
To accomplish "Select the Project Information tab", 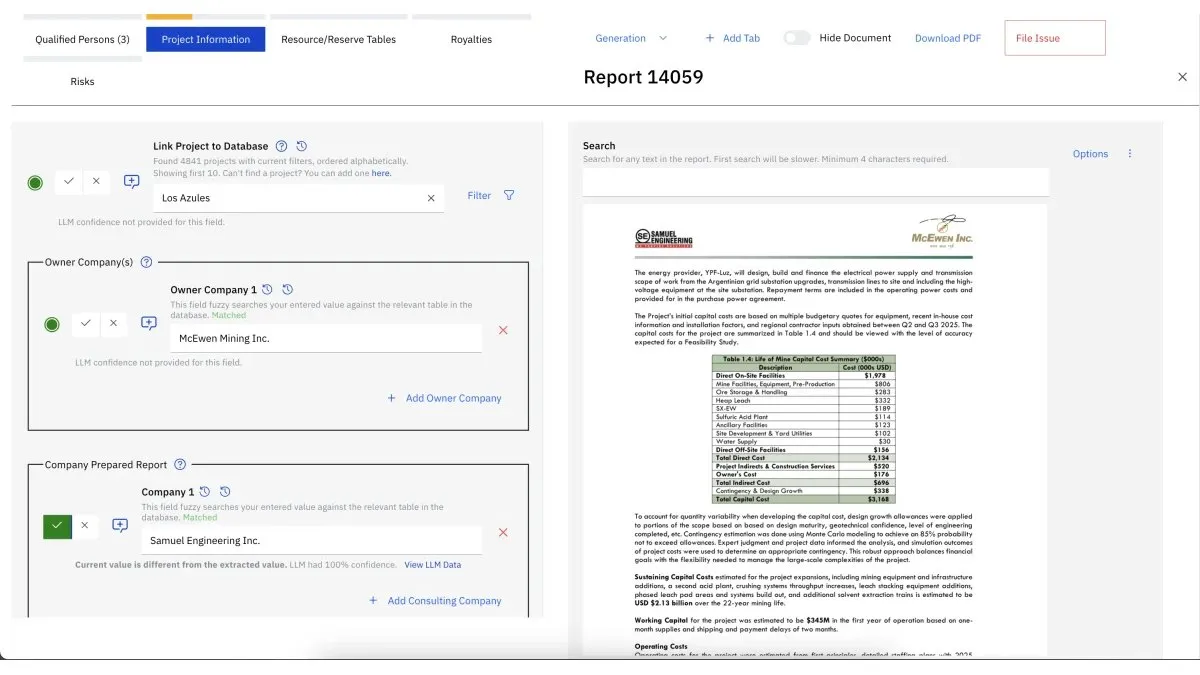I will pos(205,40).
